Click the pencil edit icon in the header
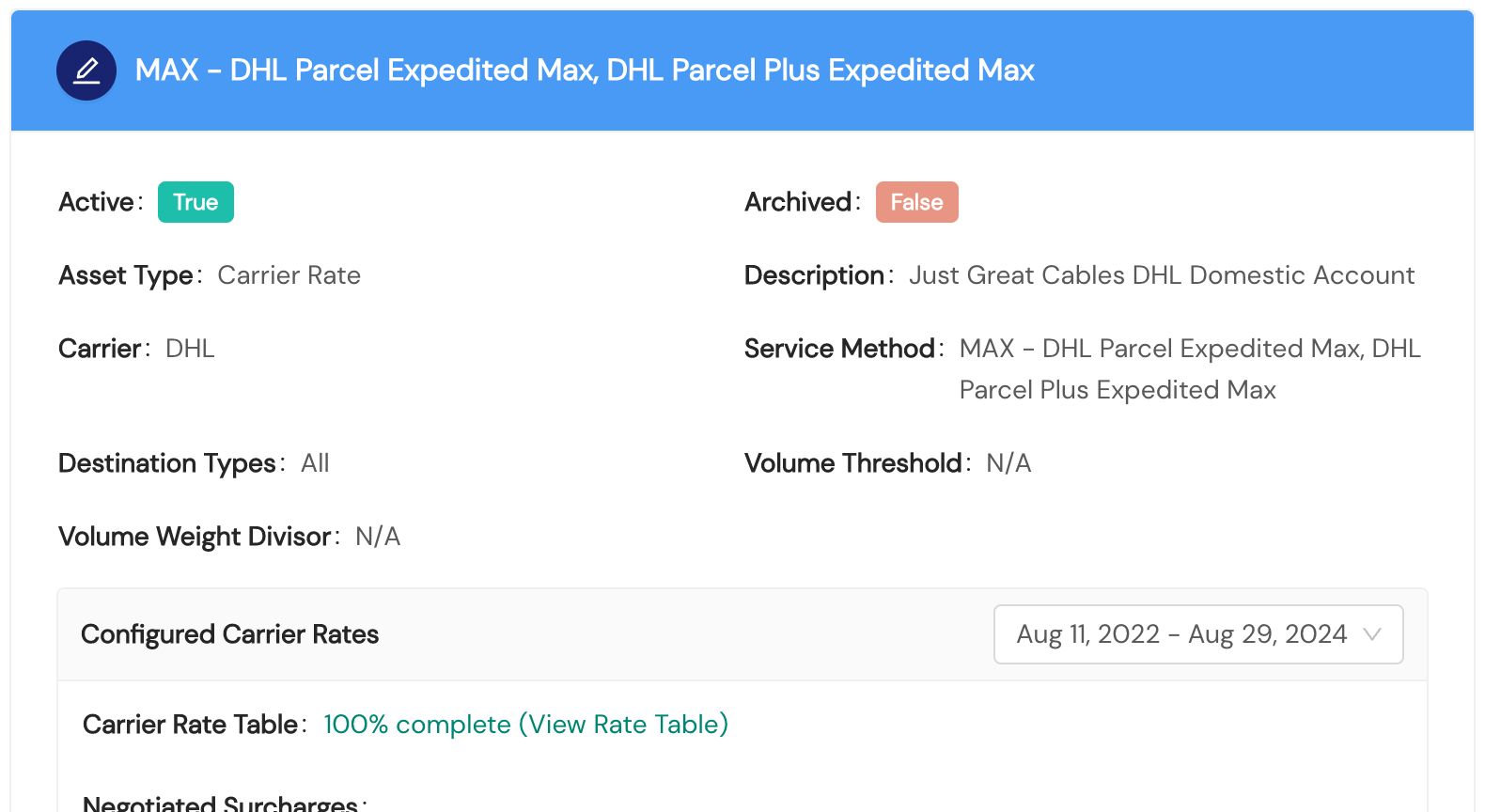The width and height of the screenshot is (1485, 812). pos(86,70)
